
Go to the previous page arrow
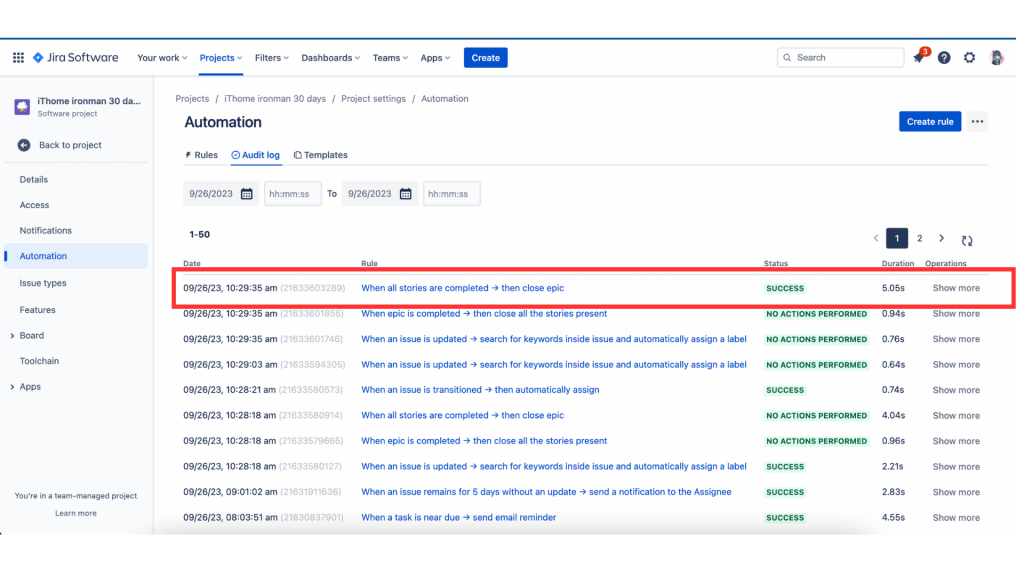(876, 238)
